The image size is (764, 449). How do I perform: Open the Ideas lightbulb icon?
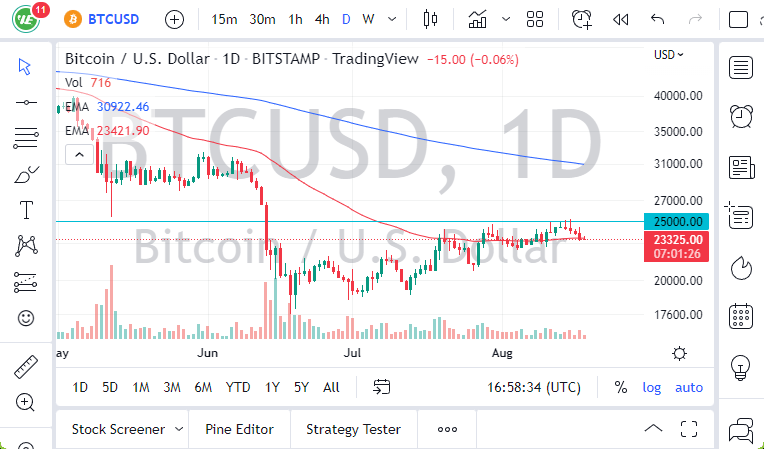(x=741, y=365)
